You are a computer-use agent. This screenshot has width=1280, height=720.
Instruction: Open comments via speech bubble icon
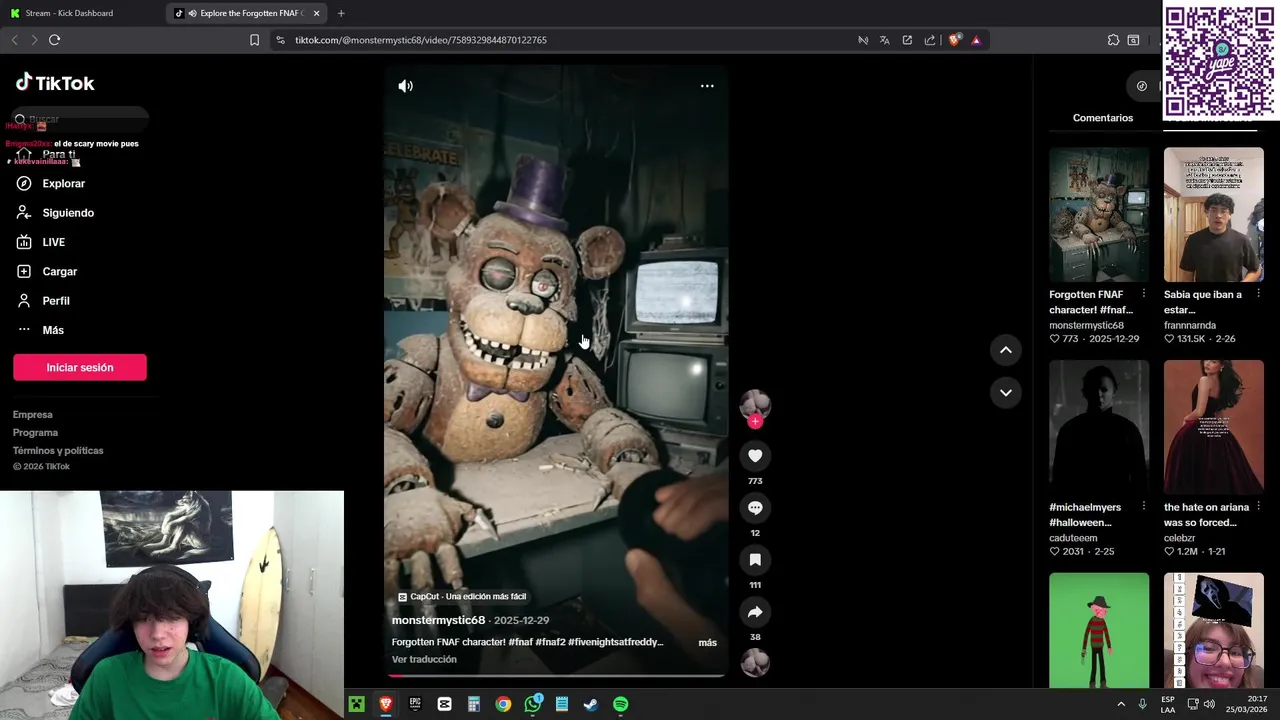coord(755,508)
